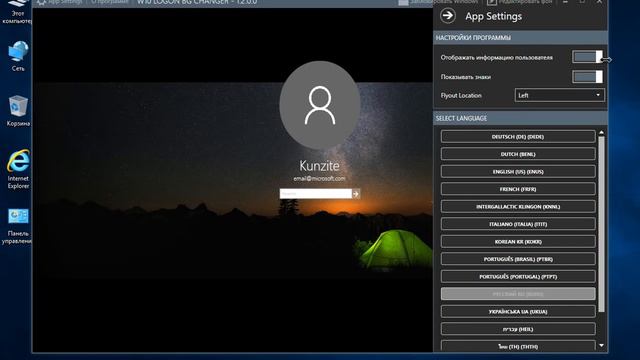Click the 'Kunzite' user name text
The image size is (640, 360).
click(319, 166)
